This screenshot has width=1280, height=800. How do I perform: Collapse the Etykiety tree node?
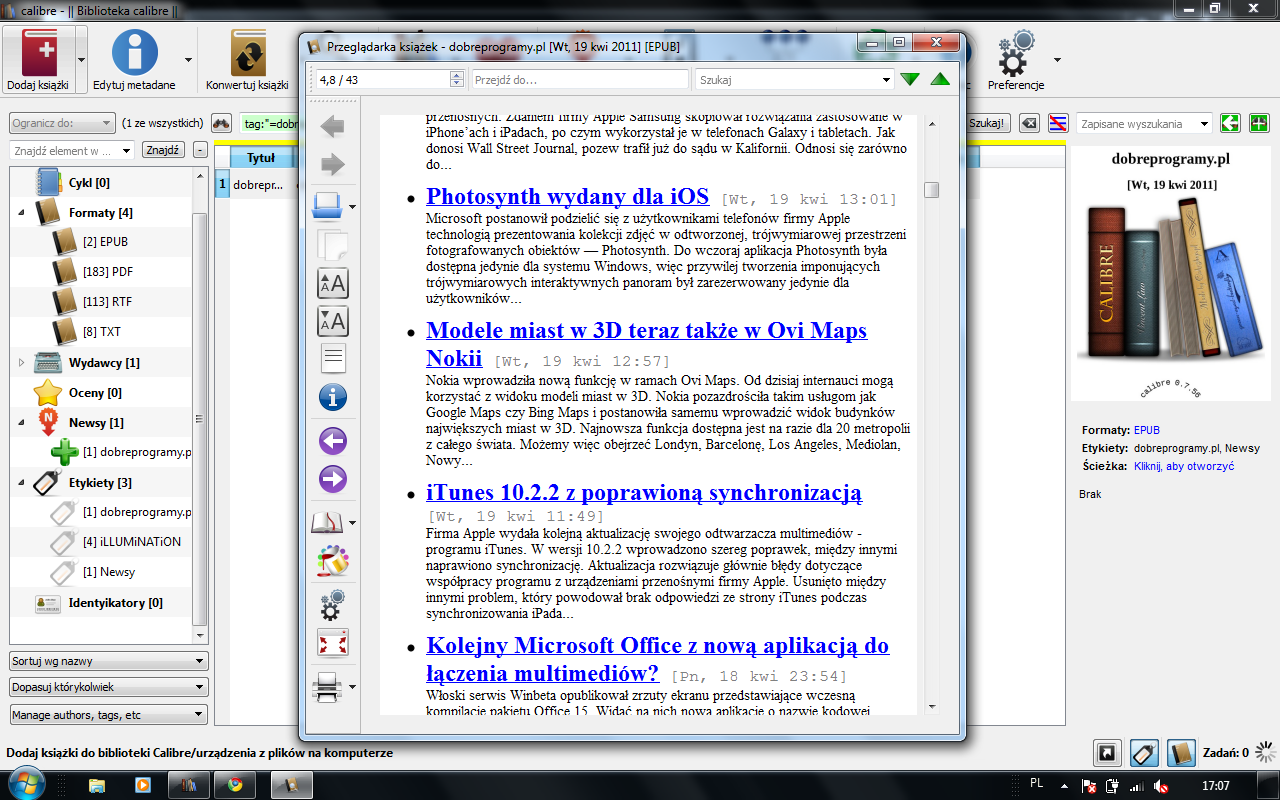tap(22, 483)
